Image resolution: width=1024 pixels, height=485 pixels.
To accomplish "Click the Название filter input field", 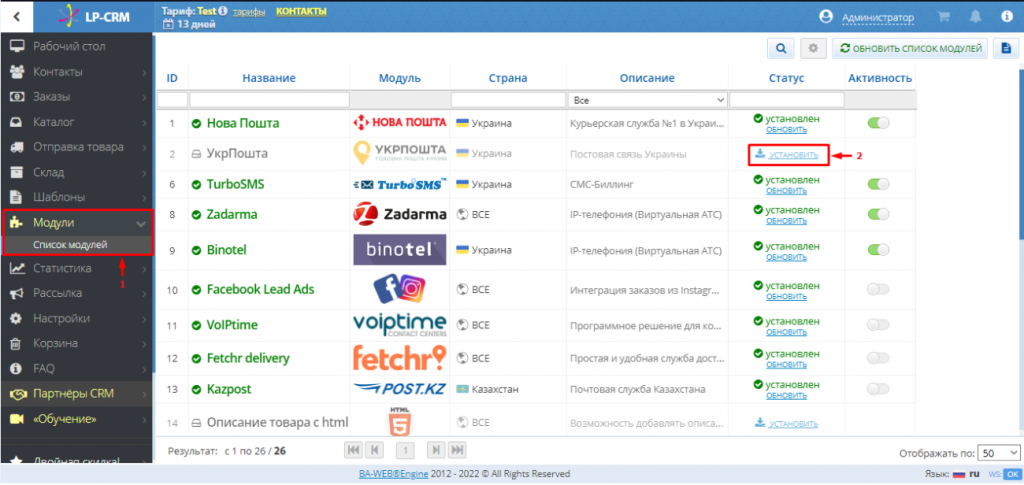I will (269, 100).
